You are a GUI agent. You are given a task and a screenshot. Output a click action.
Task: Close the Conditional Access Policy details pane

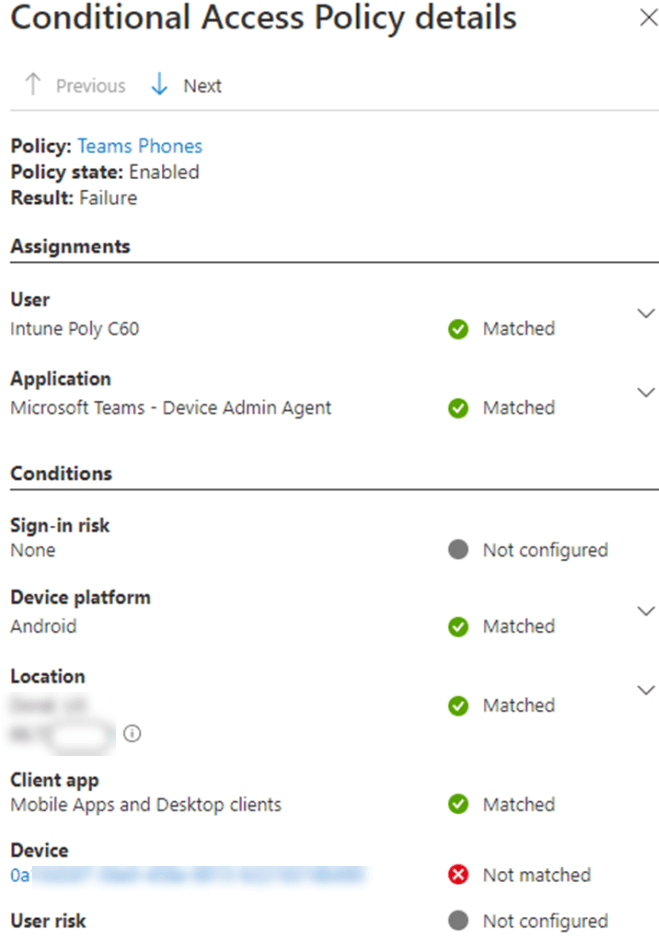click(648, 17)
